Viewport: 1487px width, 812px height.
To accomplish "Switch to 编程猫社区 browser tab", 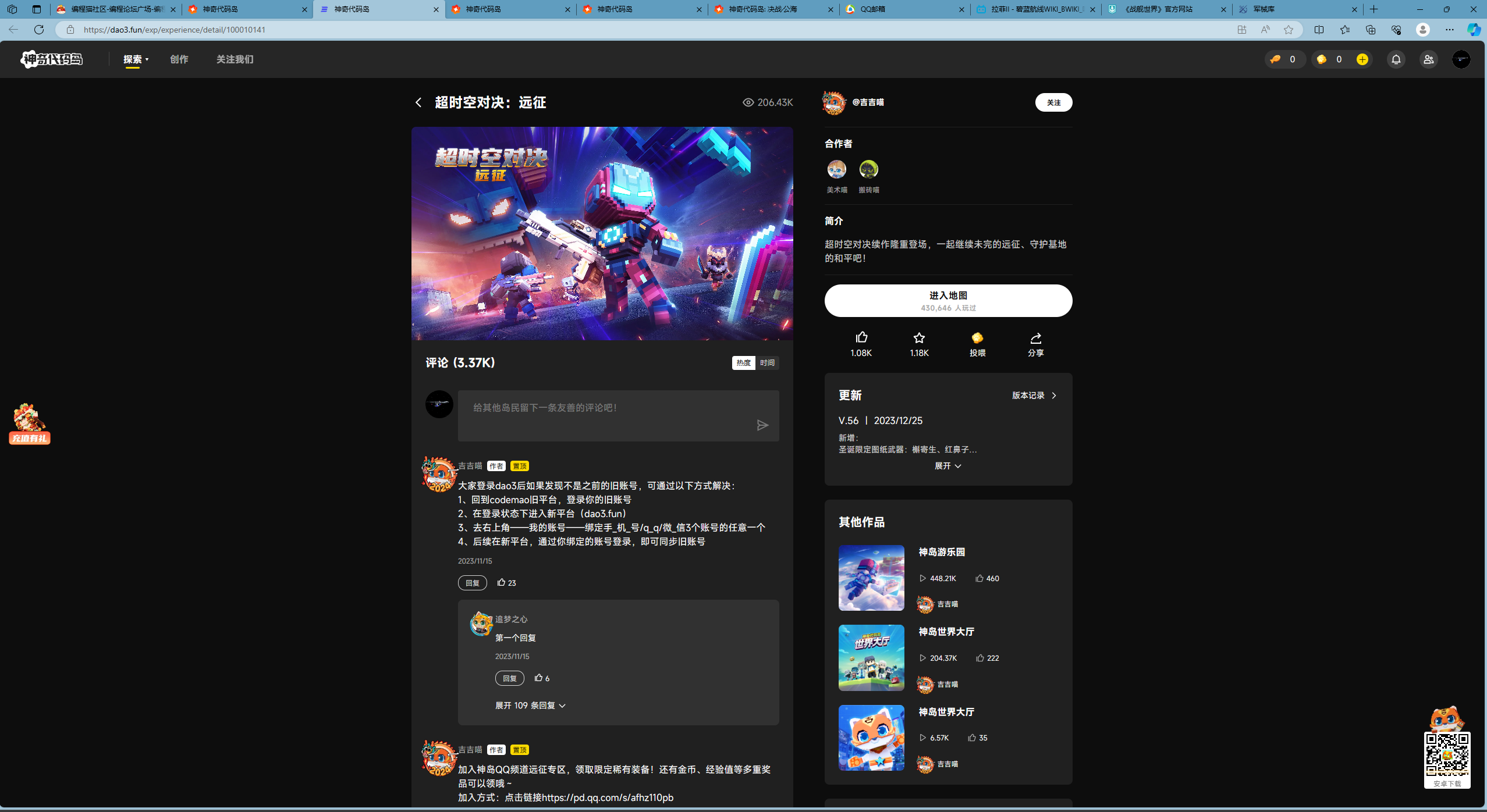I will 116,9.
